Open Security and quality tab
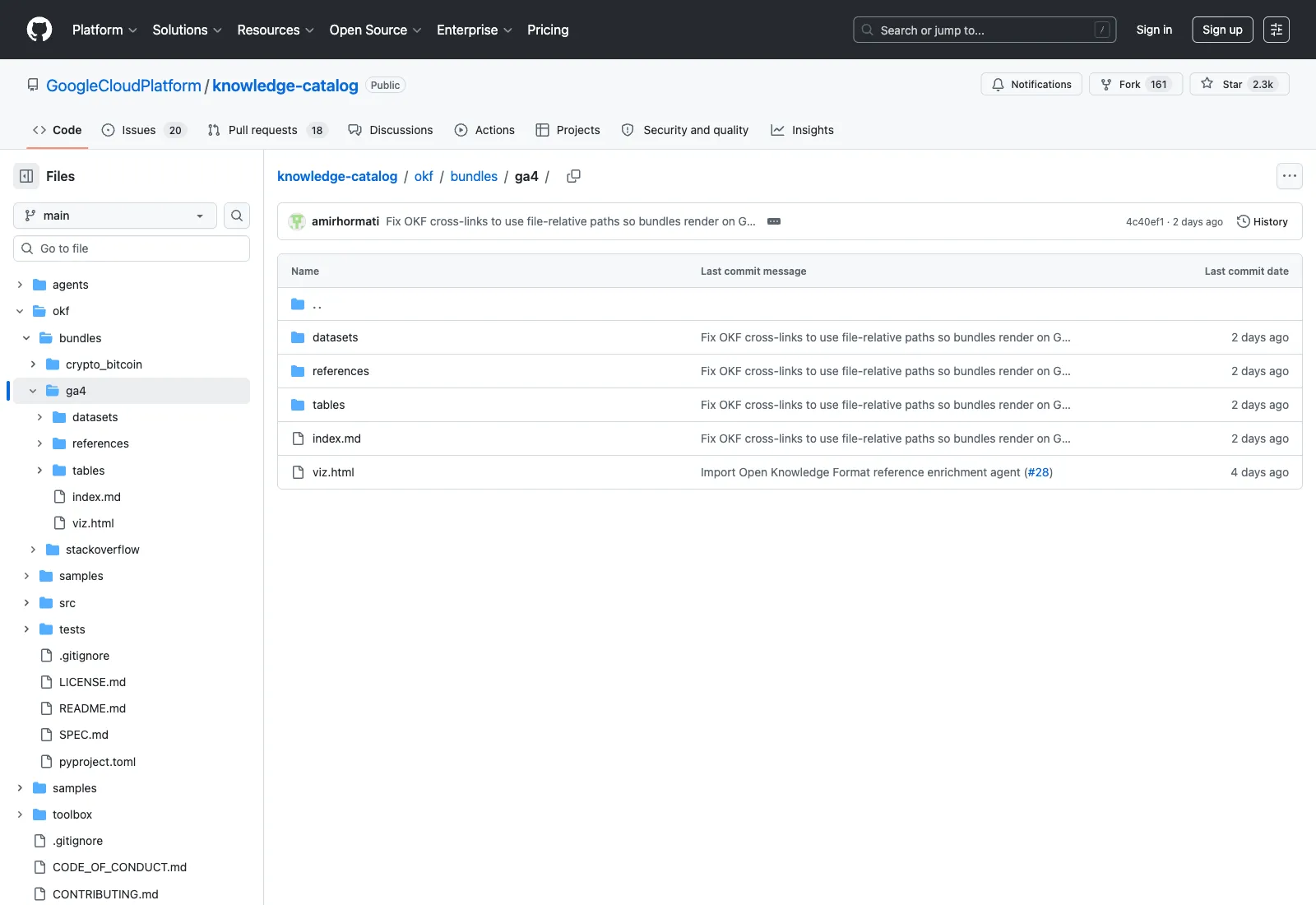This screenshot has height=905, width=1316. [x=685, y=130]
